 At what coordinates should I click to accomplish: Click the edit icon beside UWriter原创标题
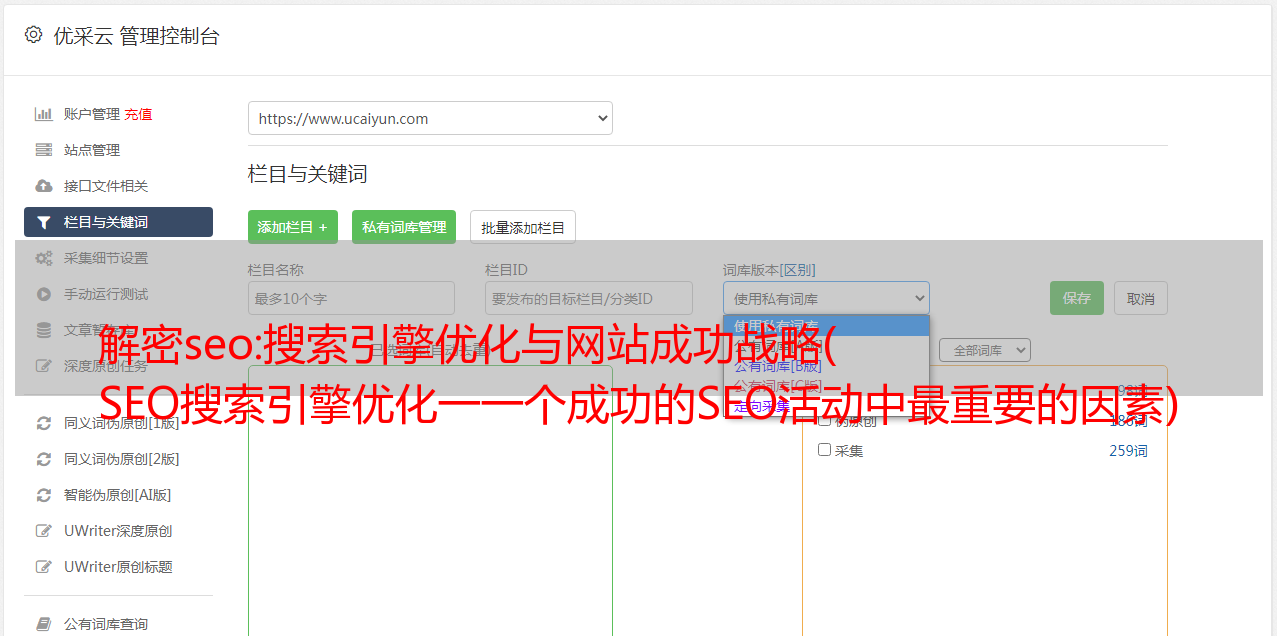pyautogui.click(x=43, y=567)
